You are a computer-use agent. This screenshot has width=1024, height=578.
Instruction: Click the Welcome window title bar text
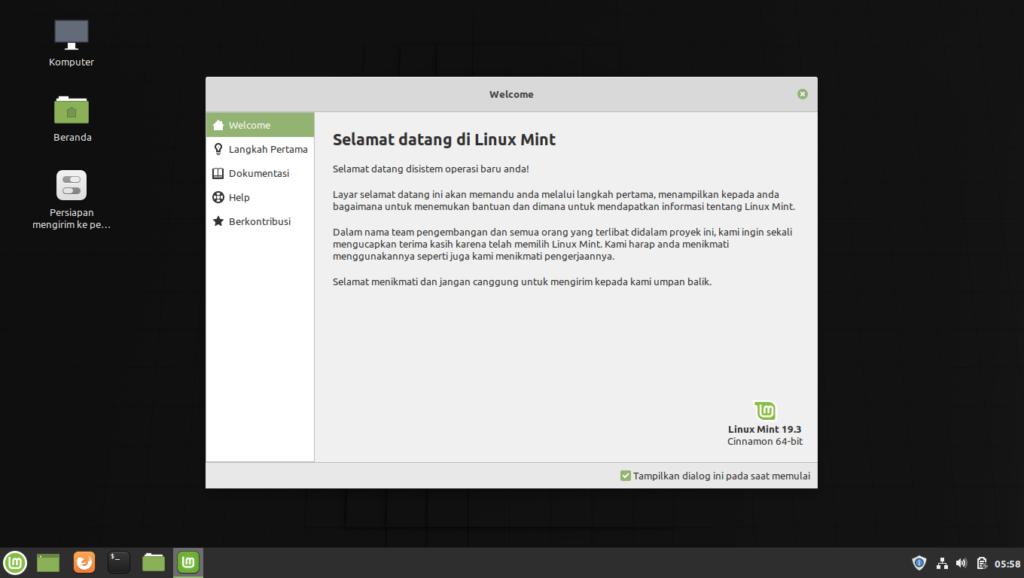(x=511, y=94)
